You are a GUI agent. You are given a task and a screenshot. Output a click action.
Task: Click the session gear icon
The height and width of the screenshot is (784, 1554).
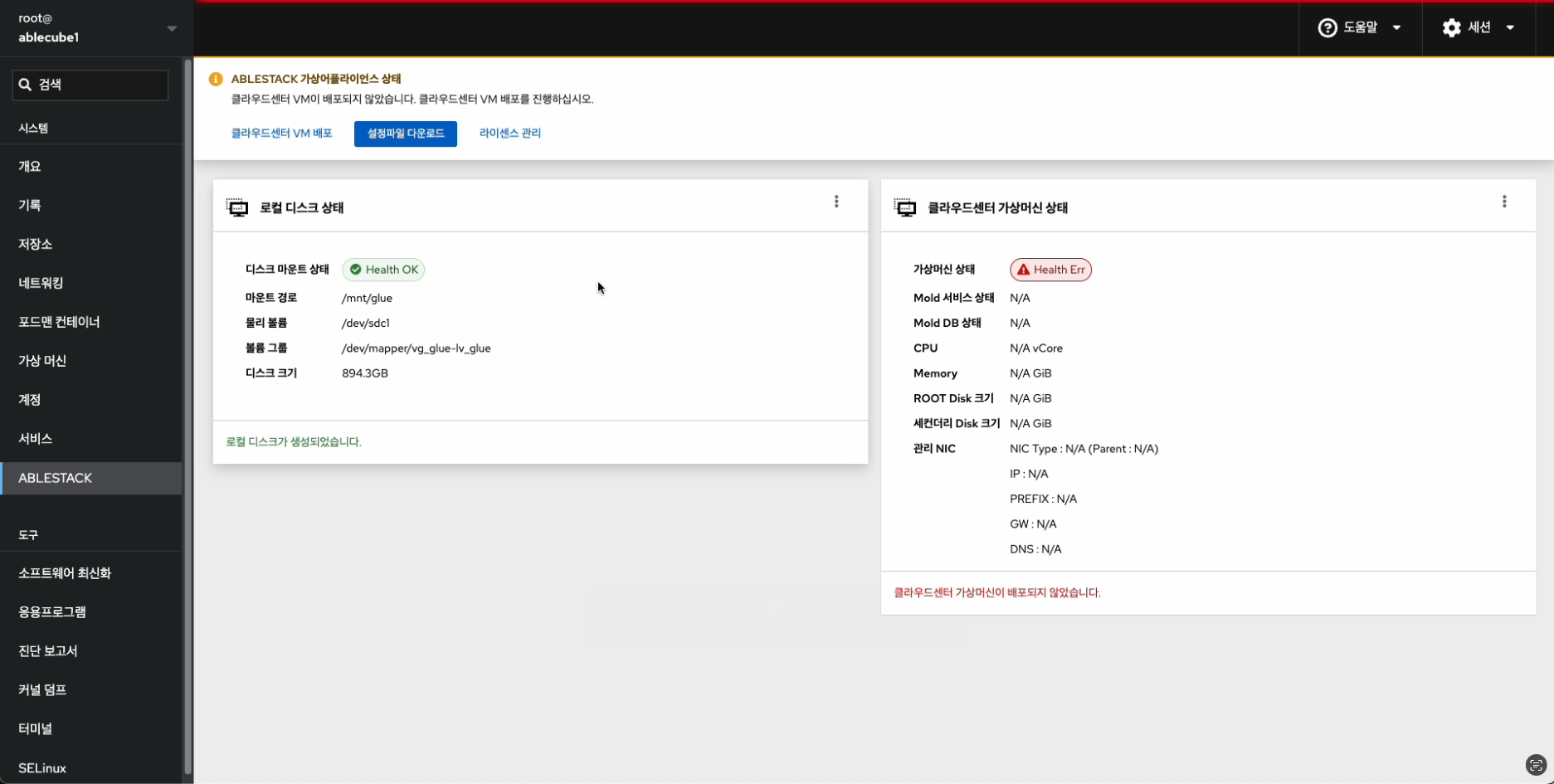(x=1451, y=28)
